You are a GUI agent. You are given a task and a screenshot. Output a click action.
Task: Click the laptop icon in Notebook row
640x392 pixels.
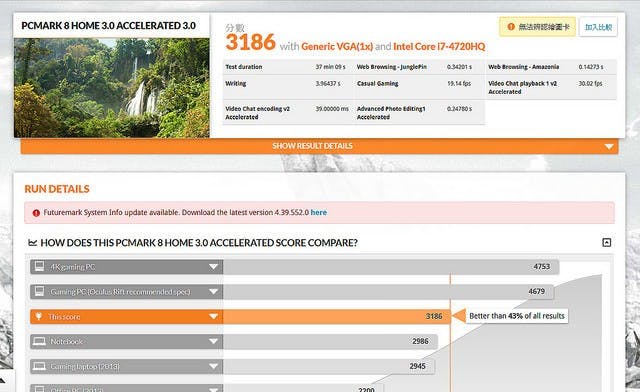pyautogui.click(x=39, y=341)
